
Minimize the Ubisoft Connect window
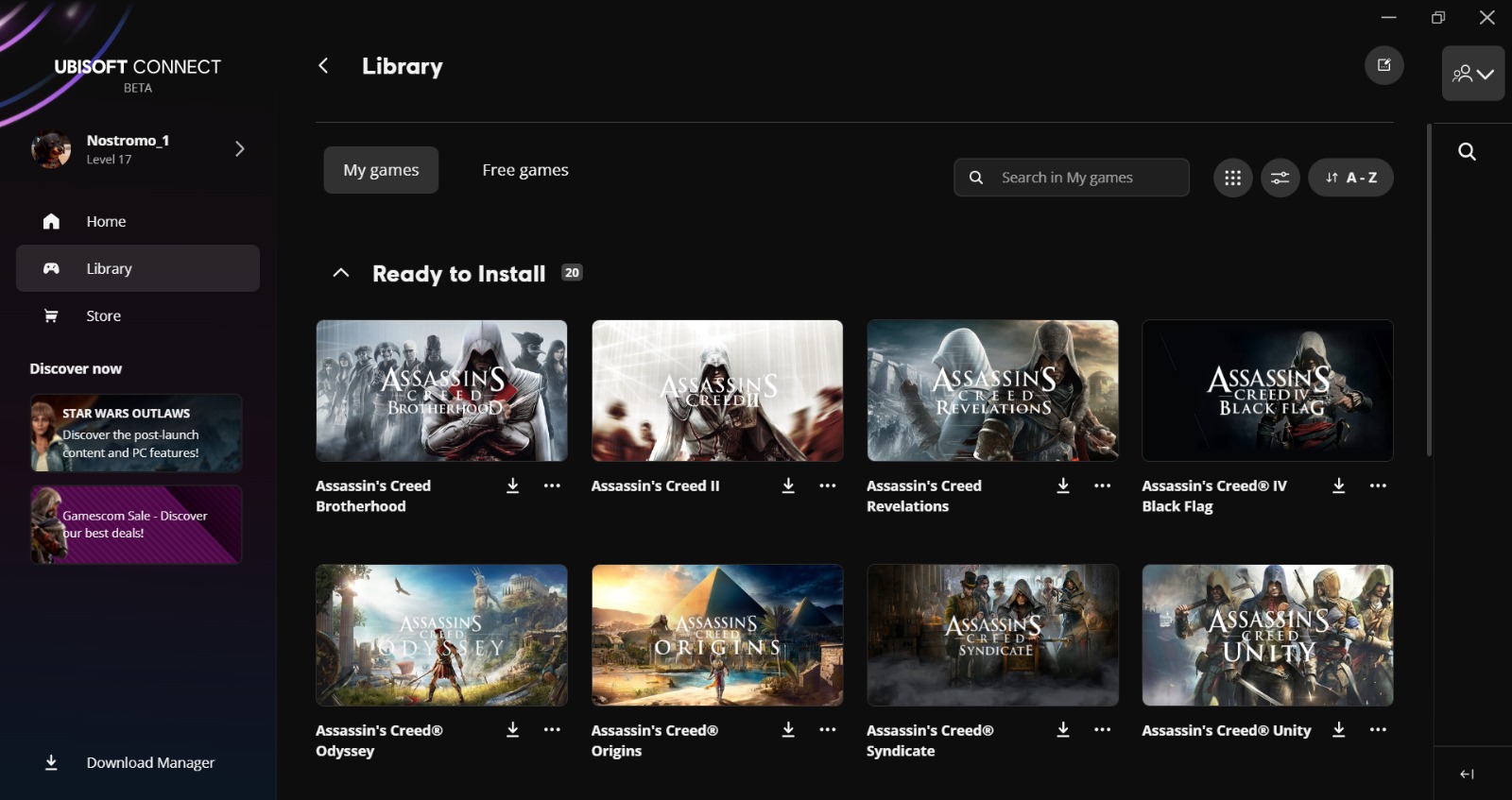1388,17
